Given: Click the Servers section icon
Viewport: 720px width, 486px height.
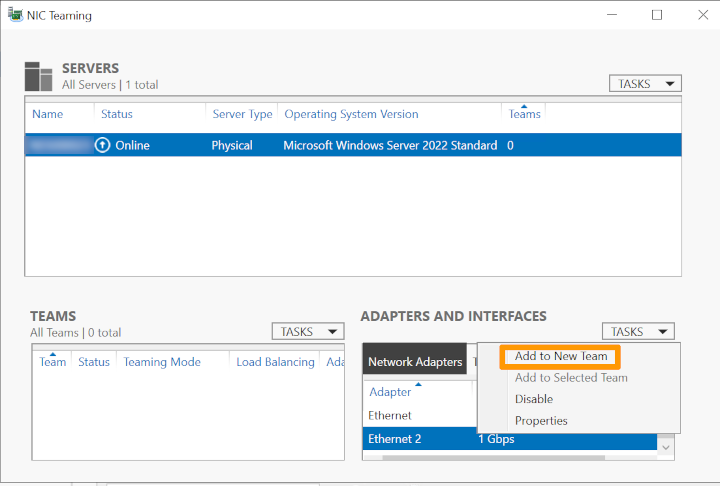Looking at the screenshot, I should [x=39, y=76].
